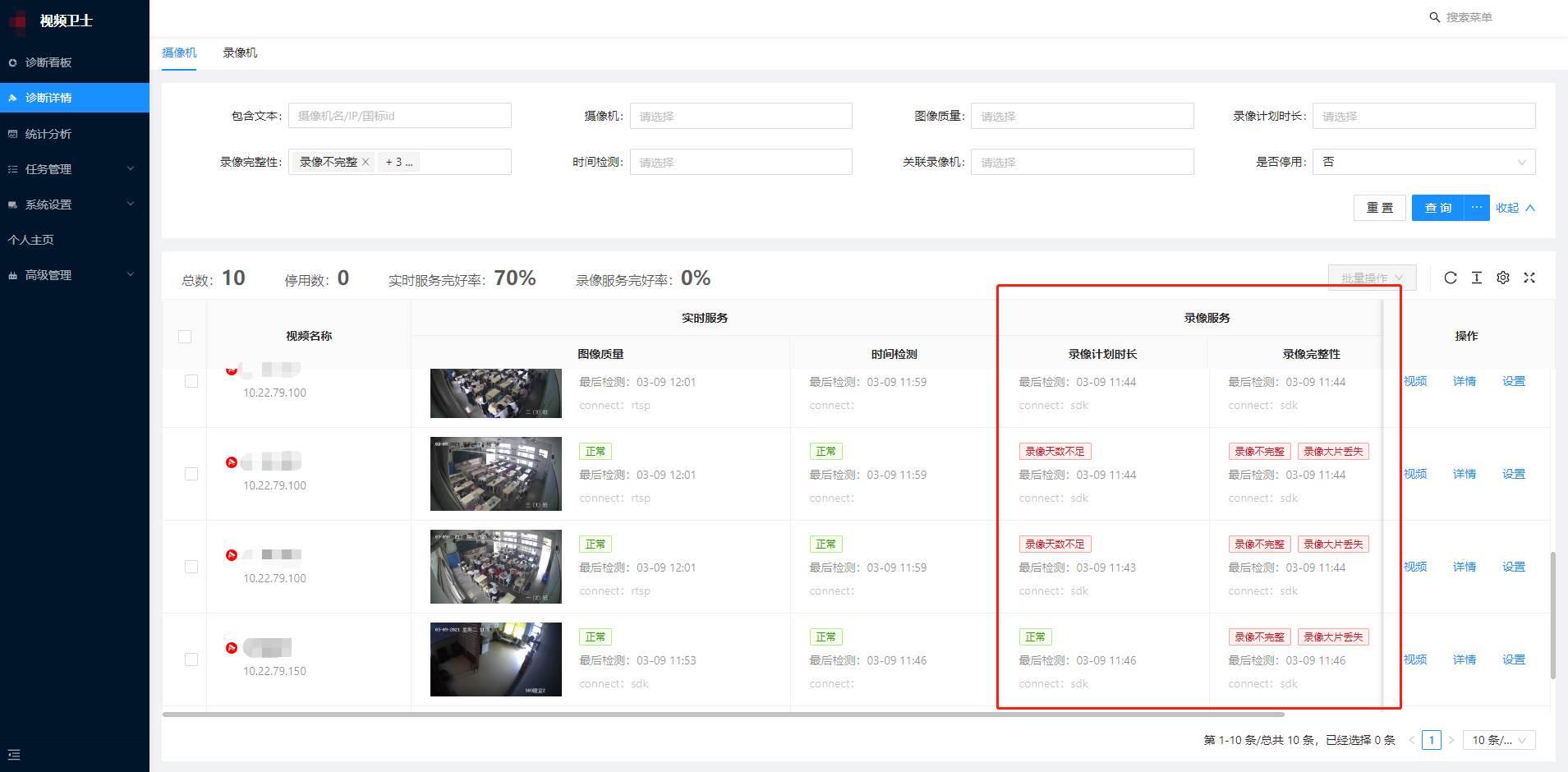Click the table's horizontal scrollbar
Screen dimensions: 1568x772
coord(723,715)
